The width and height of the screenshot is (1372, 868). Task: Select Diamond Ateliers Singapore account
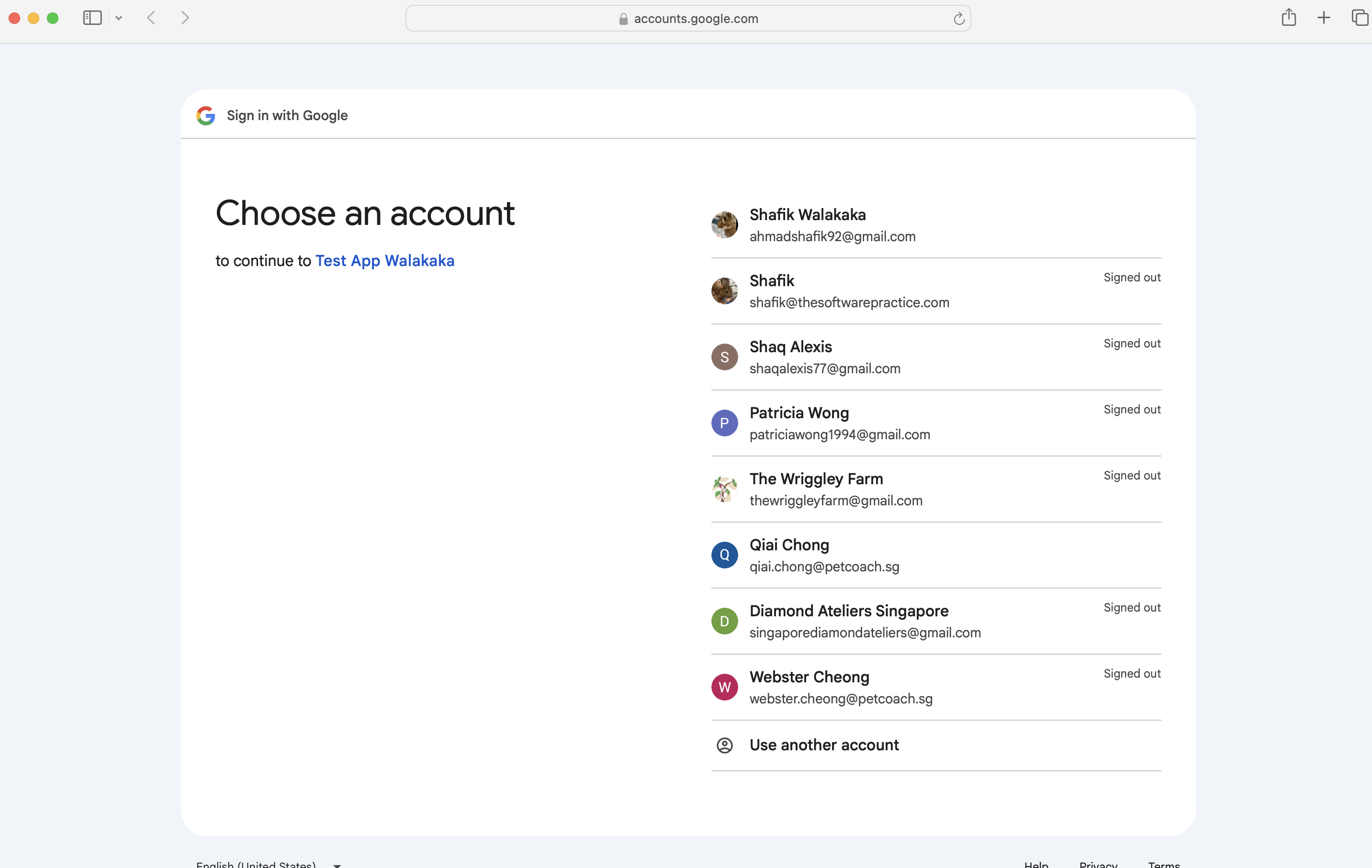pyautogui.click(x=935, y=622)
